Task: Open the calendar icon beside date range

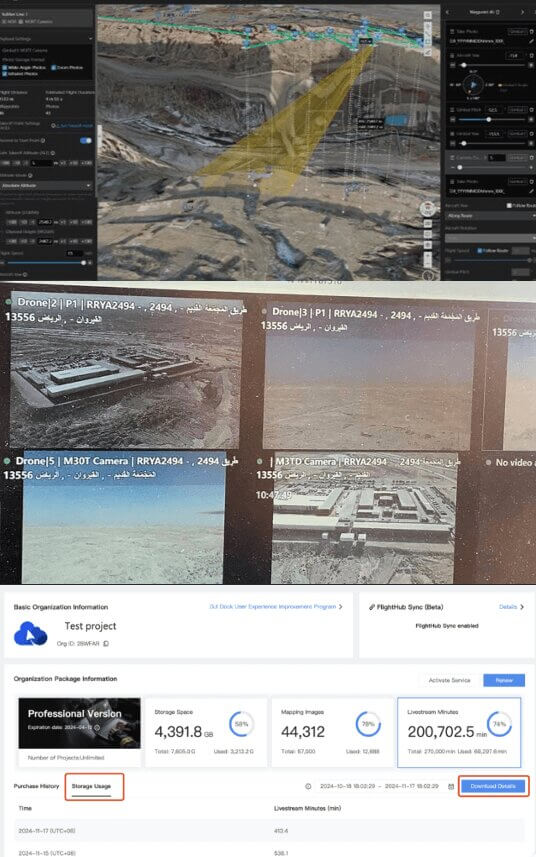Action: click(x=451, y=786)
